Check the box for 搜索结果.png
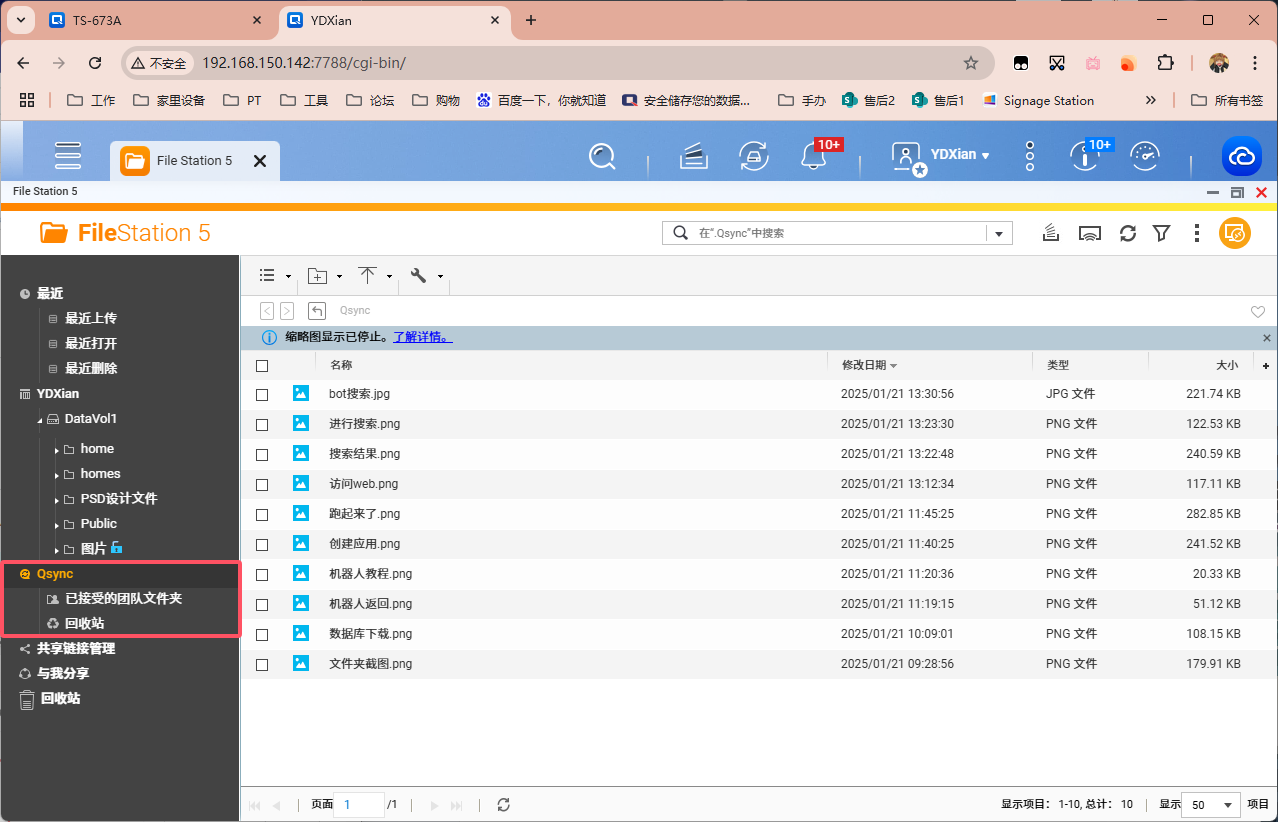 [x=262, y=455]
